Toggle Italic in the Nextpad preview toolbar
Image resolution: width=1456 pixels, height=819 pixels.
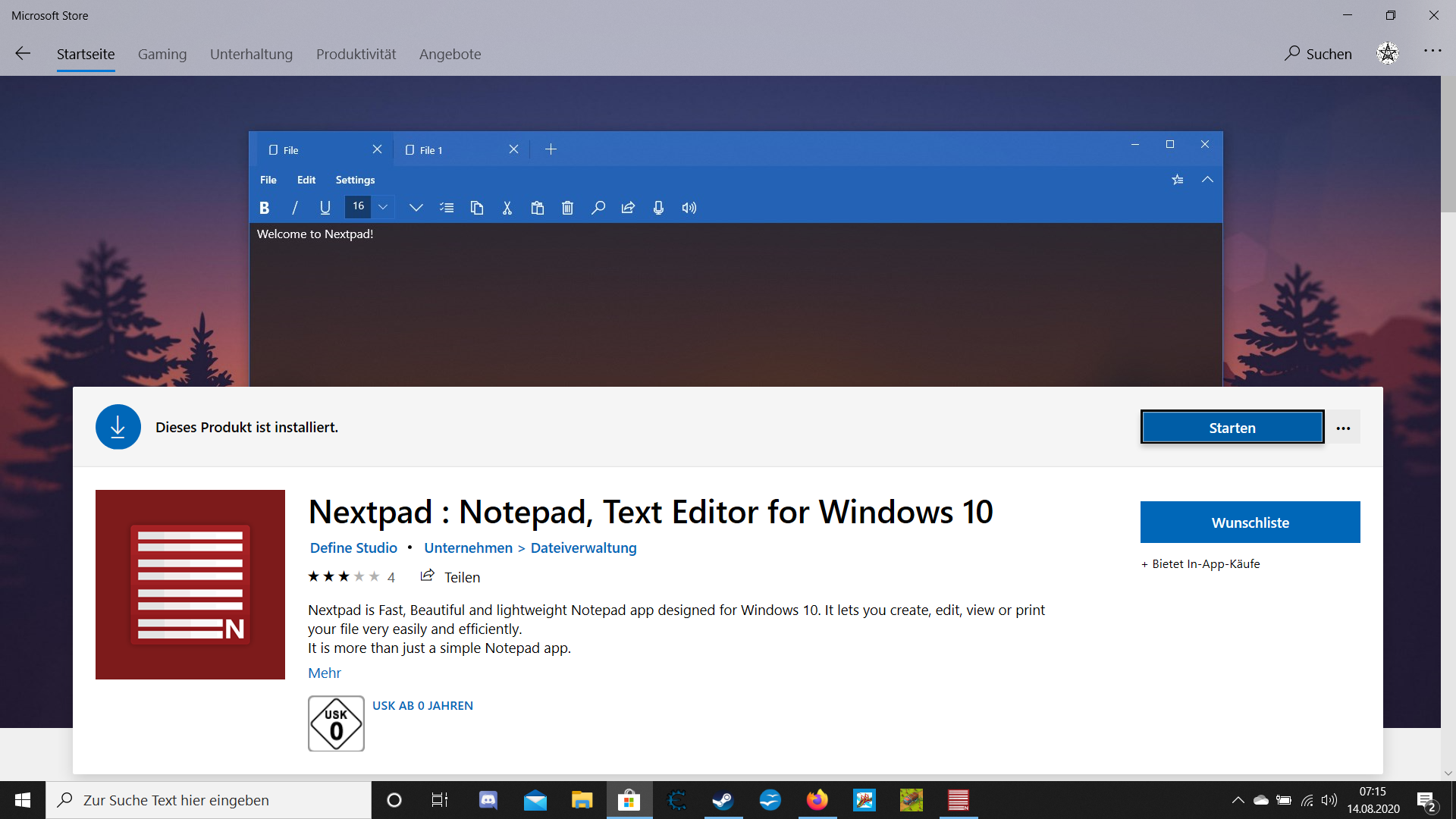click(x=294, y=208)
